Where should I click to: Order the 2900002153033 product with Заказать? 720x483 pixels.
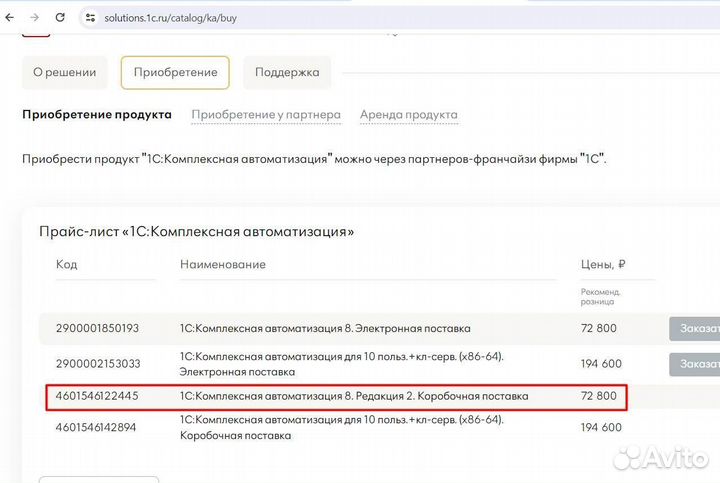point(695,364)
